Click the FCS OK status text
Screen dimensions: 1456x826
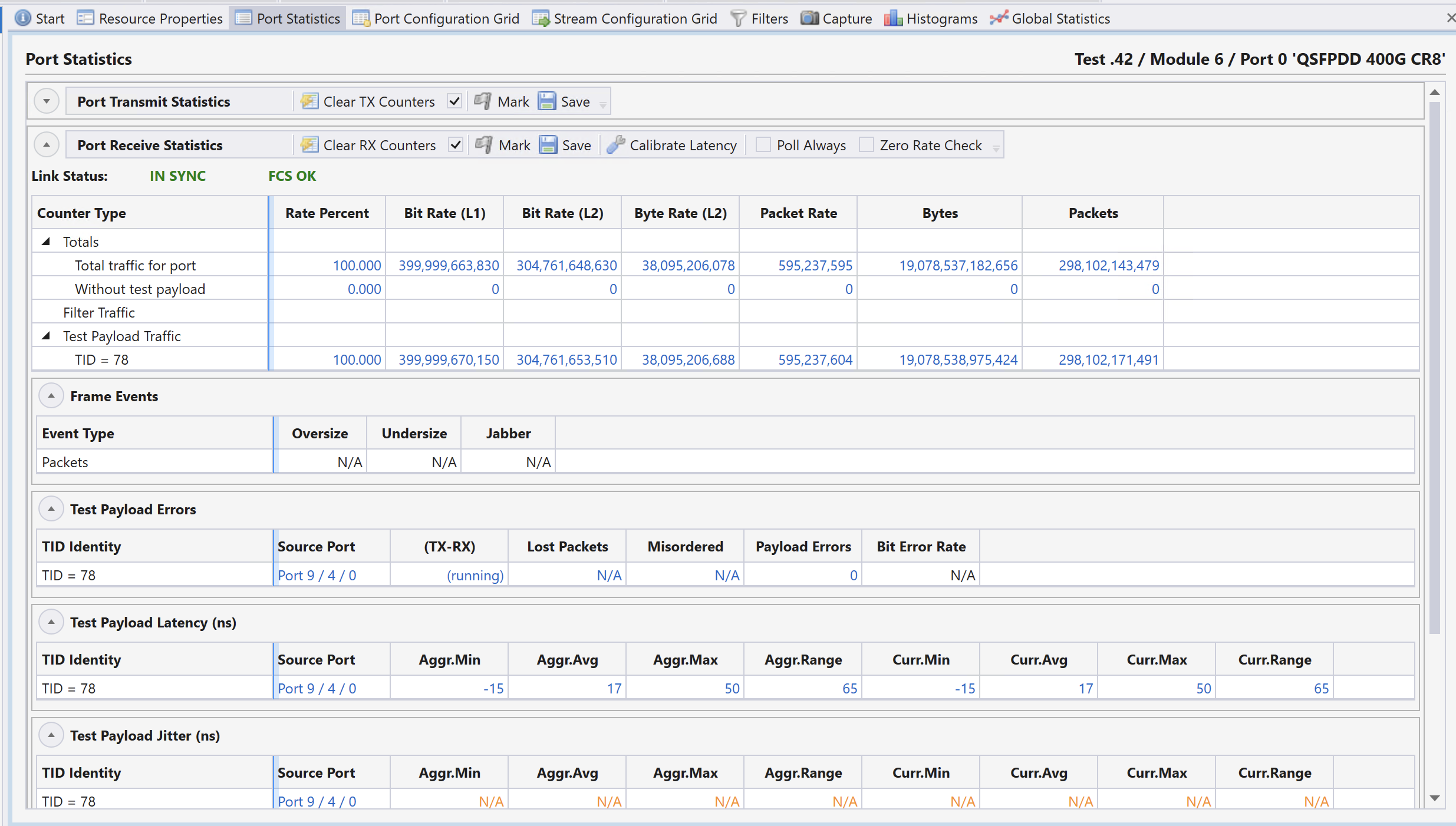pyautogui.click(x=292, y=176)
